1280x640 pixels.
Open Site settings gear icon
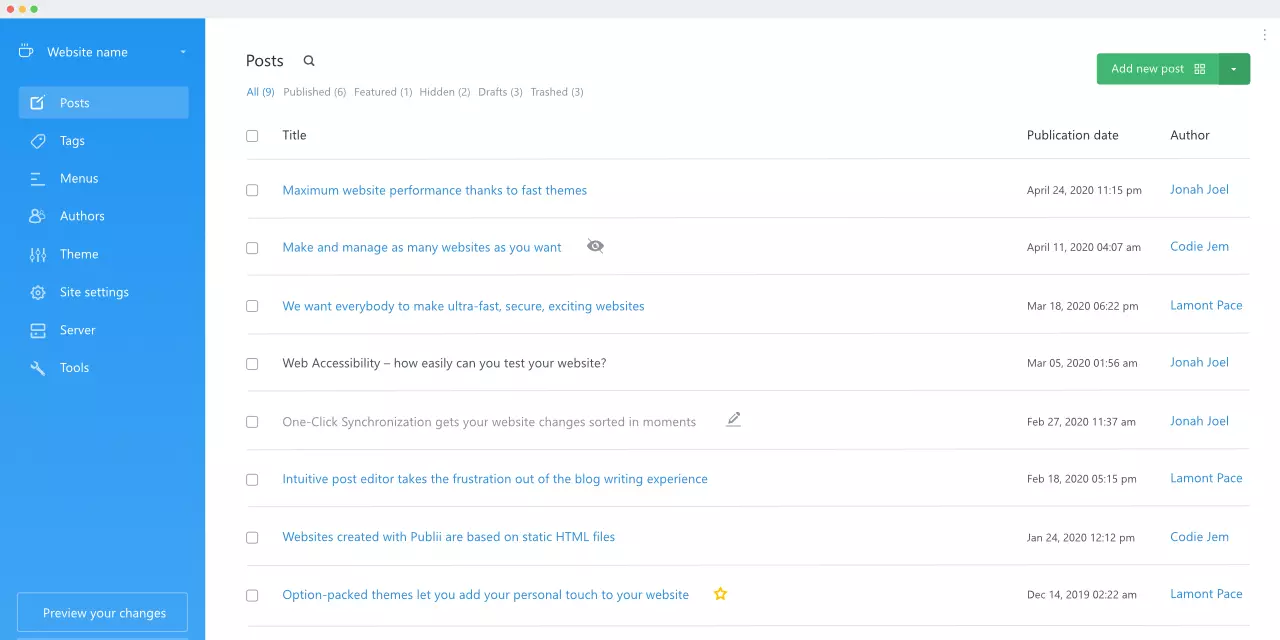click(x=38, y=292)
